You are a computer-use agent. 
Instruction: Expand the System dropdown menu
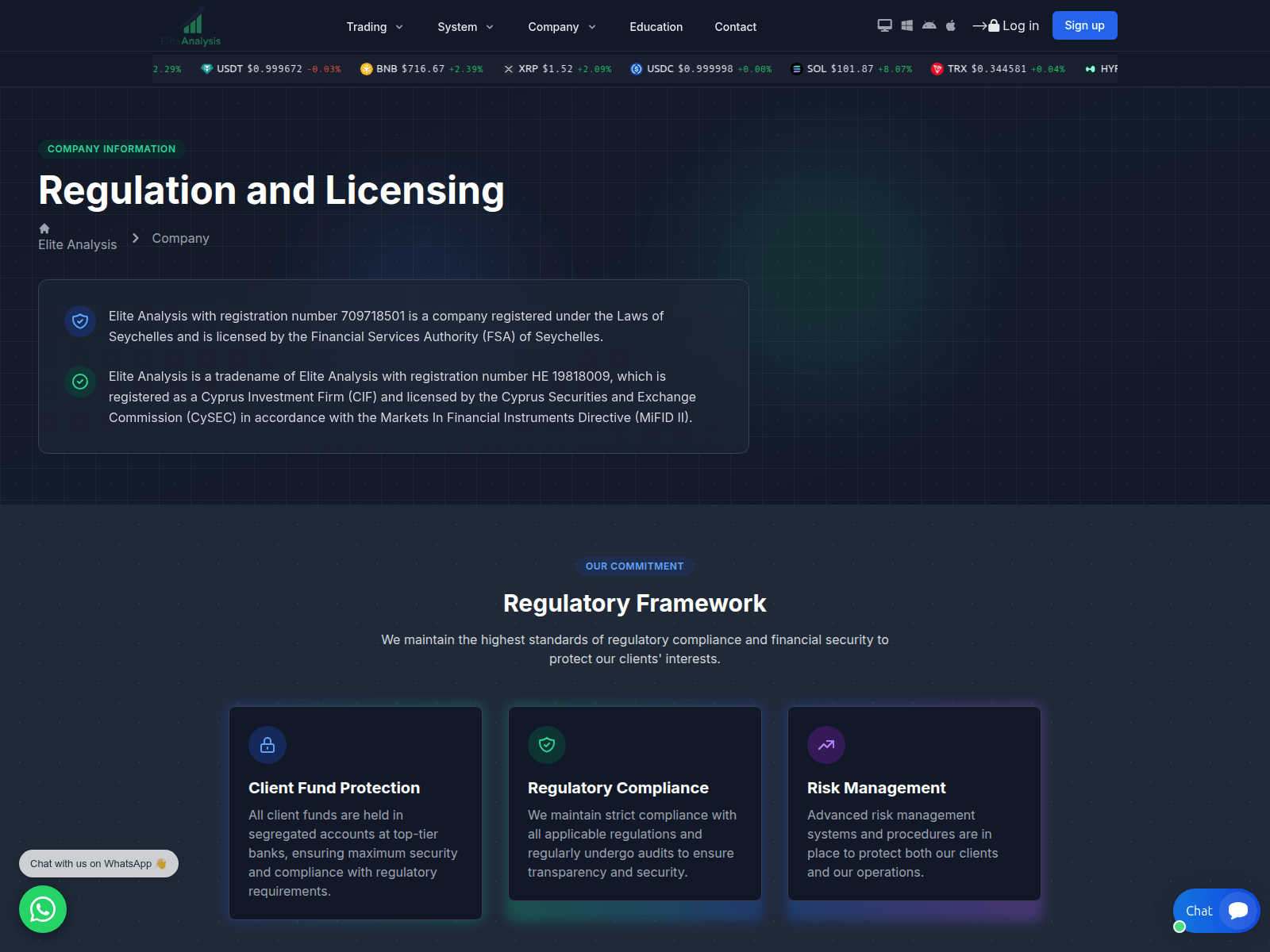point(465,27)
